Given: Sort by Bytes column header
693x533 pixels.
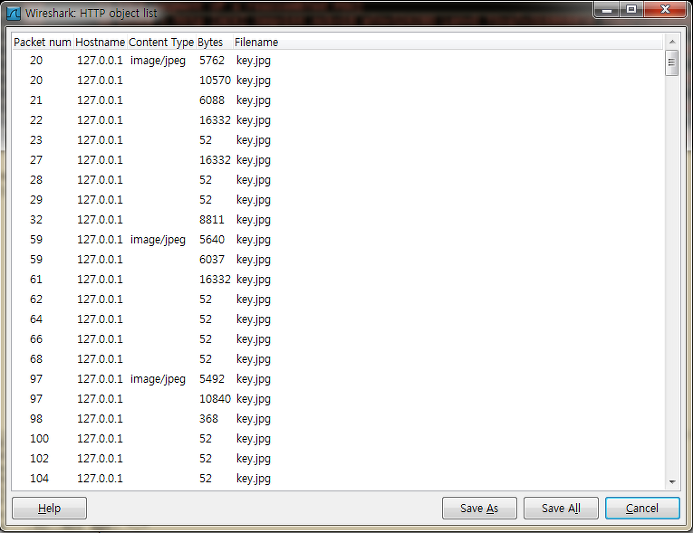Looking at the screenshot, I should [x=214, y=42].
